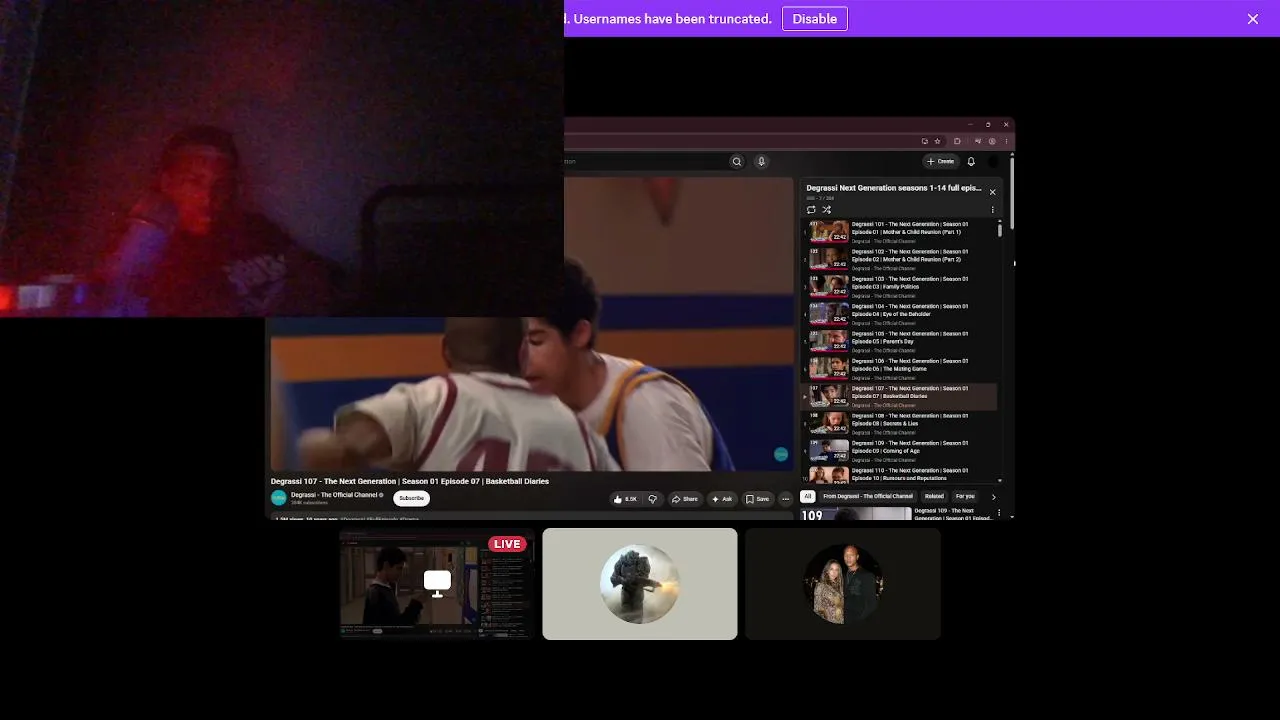Like the Degrassi 107 video

[625, 499]
